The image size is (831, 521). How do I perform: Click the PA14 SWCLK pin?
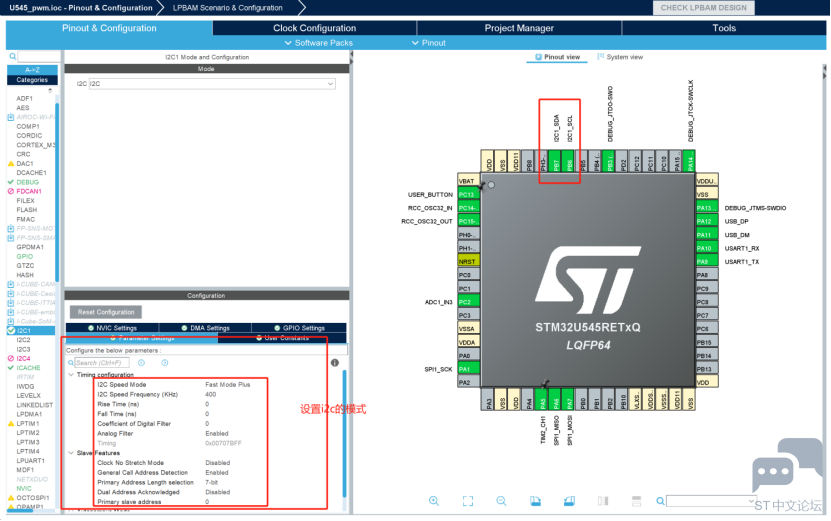click(x=689, y=161)
